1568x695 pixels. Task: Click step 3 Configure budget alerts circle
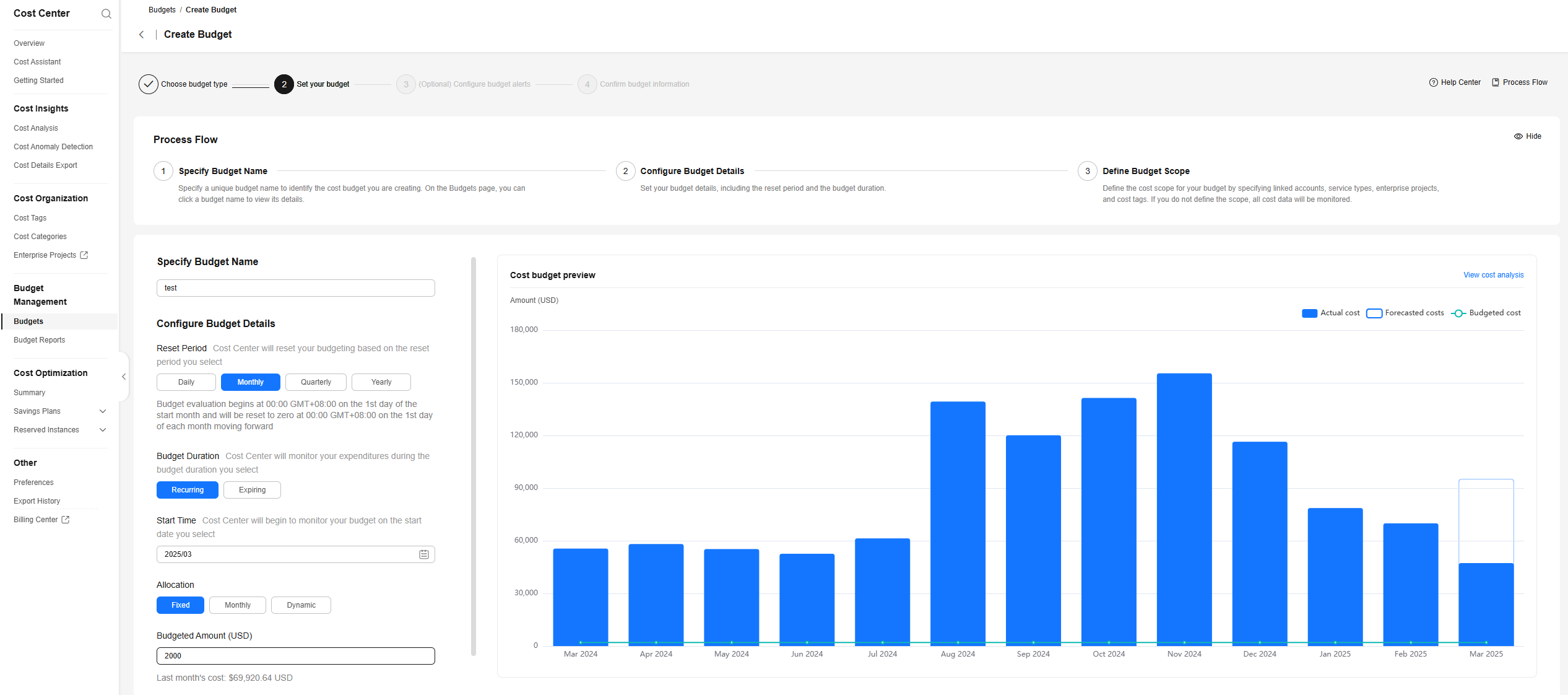pyautogui.click(x=406, y=84)
